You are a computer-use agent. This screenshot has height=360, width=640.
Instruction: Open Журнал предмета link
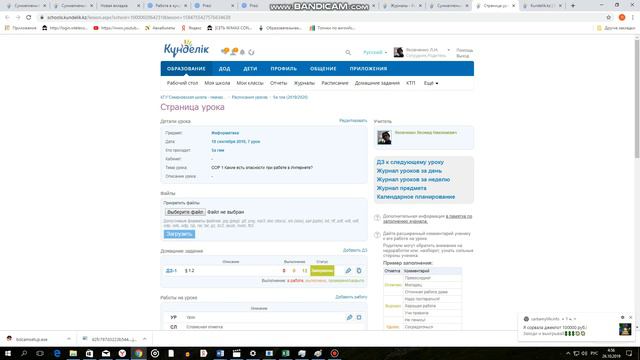(401, 188)
